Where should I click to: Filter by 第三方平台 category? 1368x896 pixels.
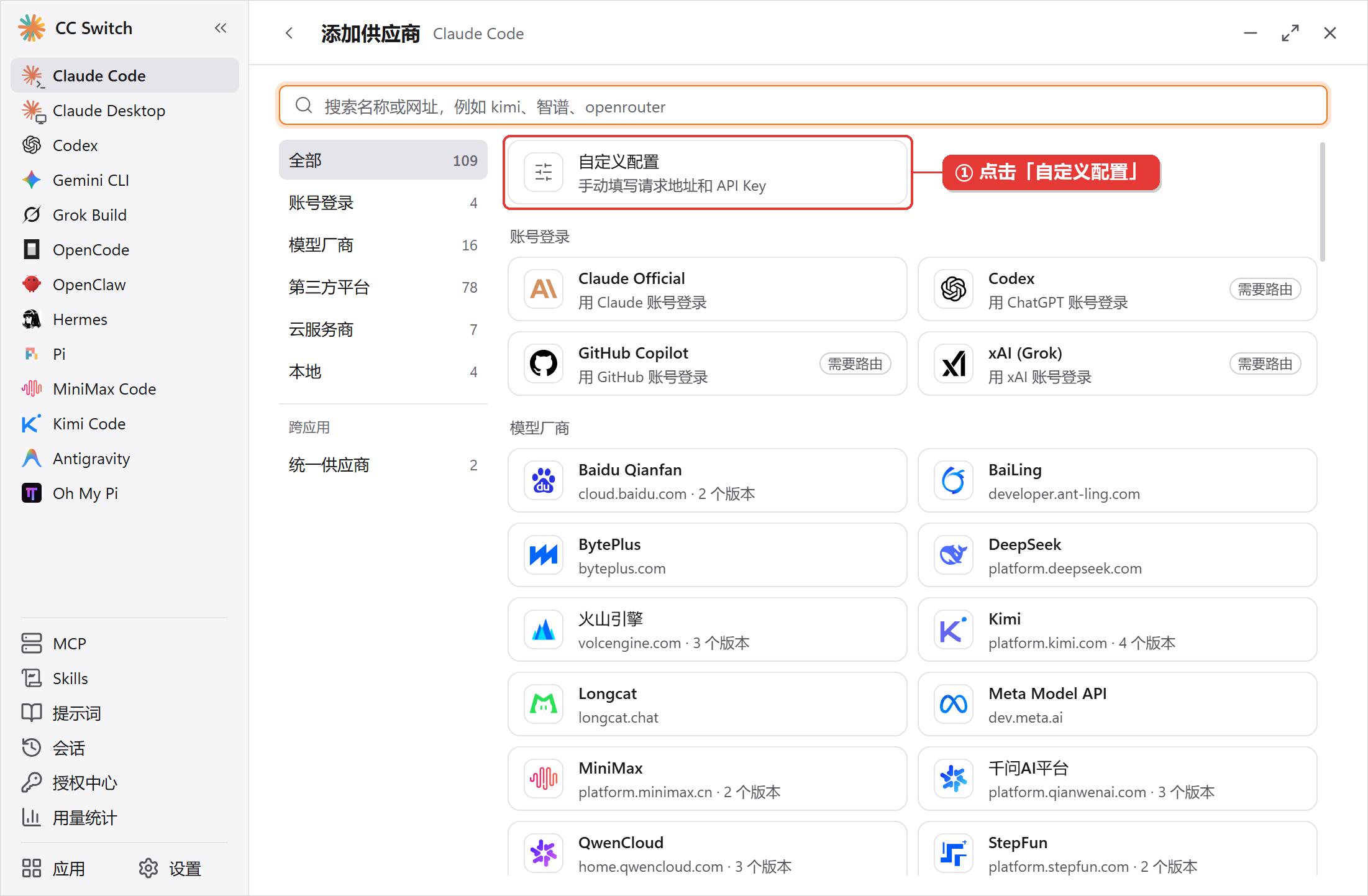383,287
